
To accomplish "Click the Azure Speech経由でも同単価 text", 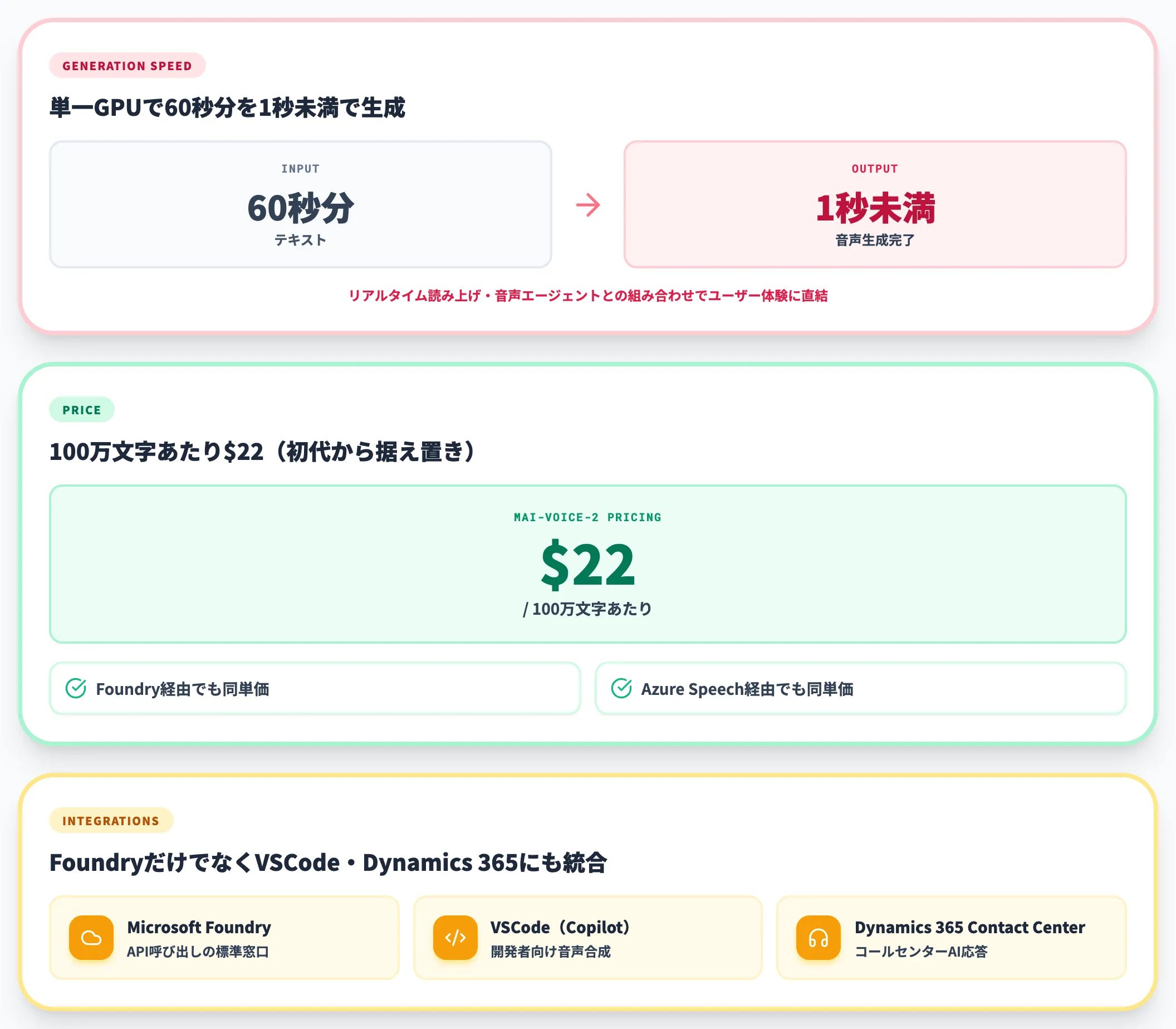I will (x=747, y=688).
